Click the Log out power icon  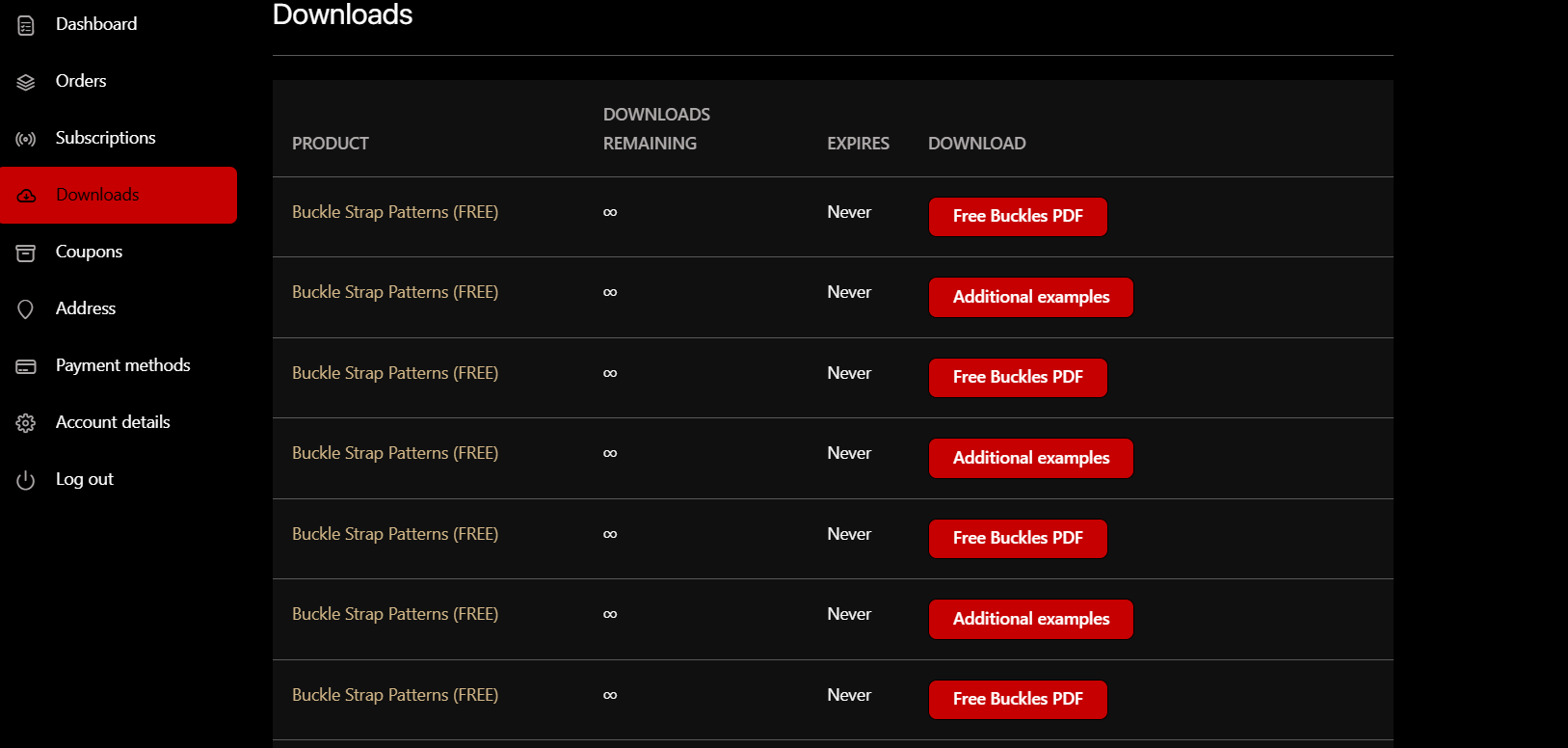coord(26,480)
